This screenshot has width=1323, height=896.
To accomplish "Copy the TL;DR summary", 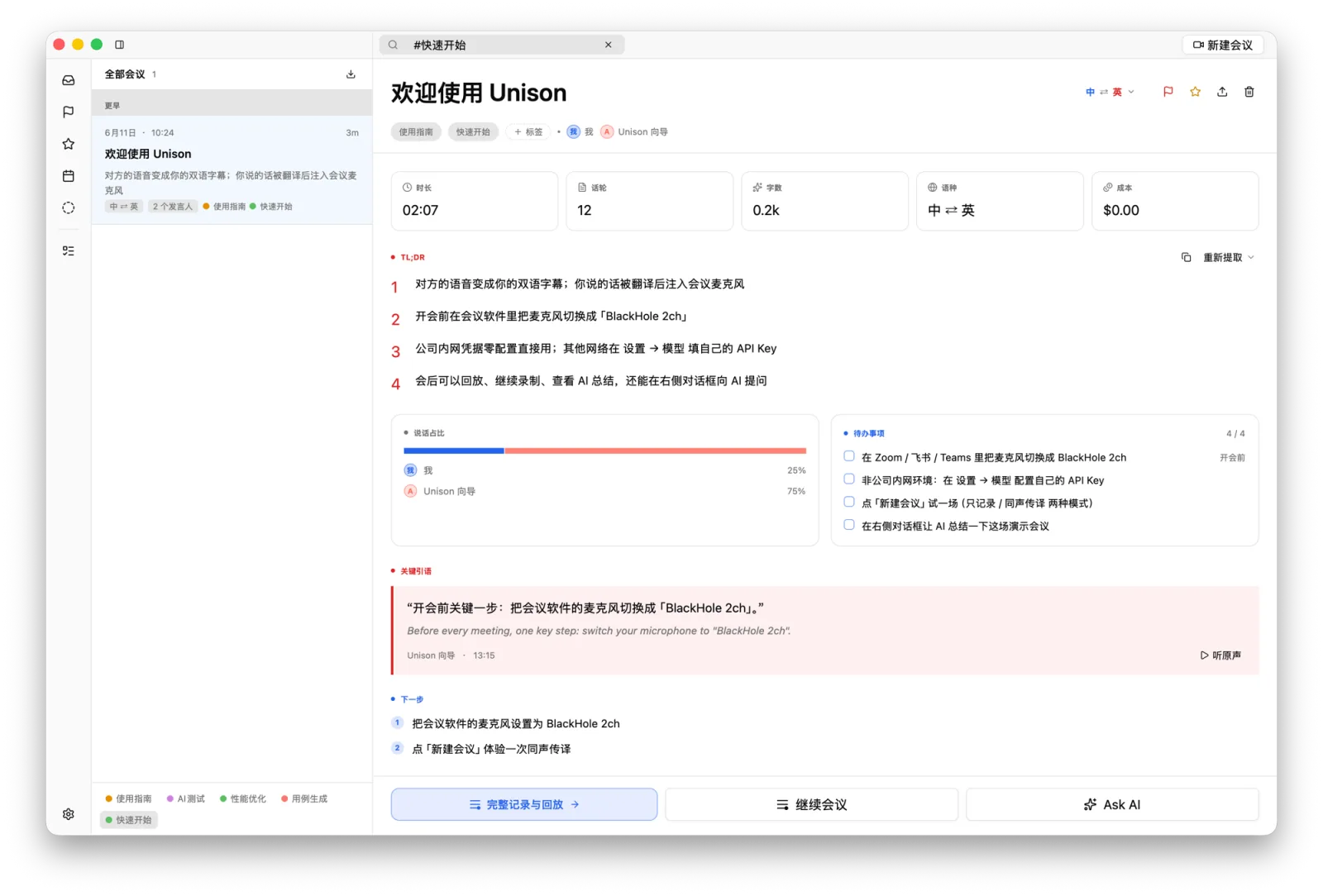I will 1187,257.
